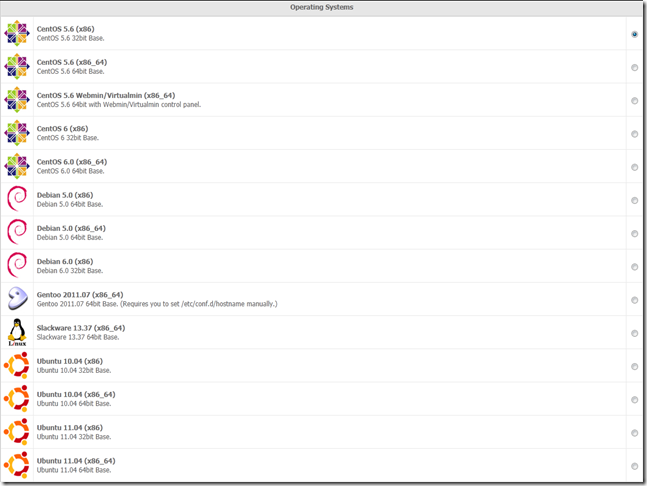647x486 pixels.
Task: Click the Ubuntu logo beside Ubuntu 10.04 (x86)
Action: coord(17,366)
